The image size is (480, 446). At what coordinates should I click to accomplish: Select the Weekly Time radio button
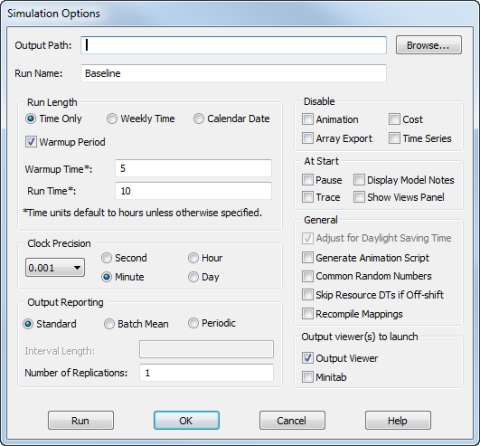coord(112,119)
